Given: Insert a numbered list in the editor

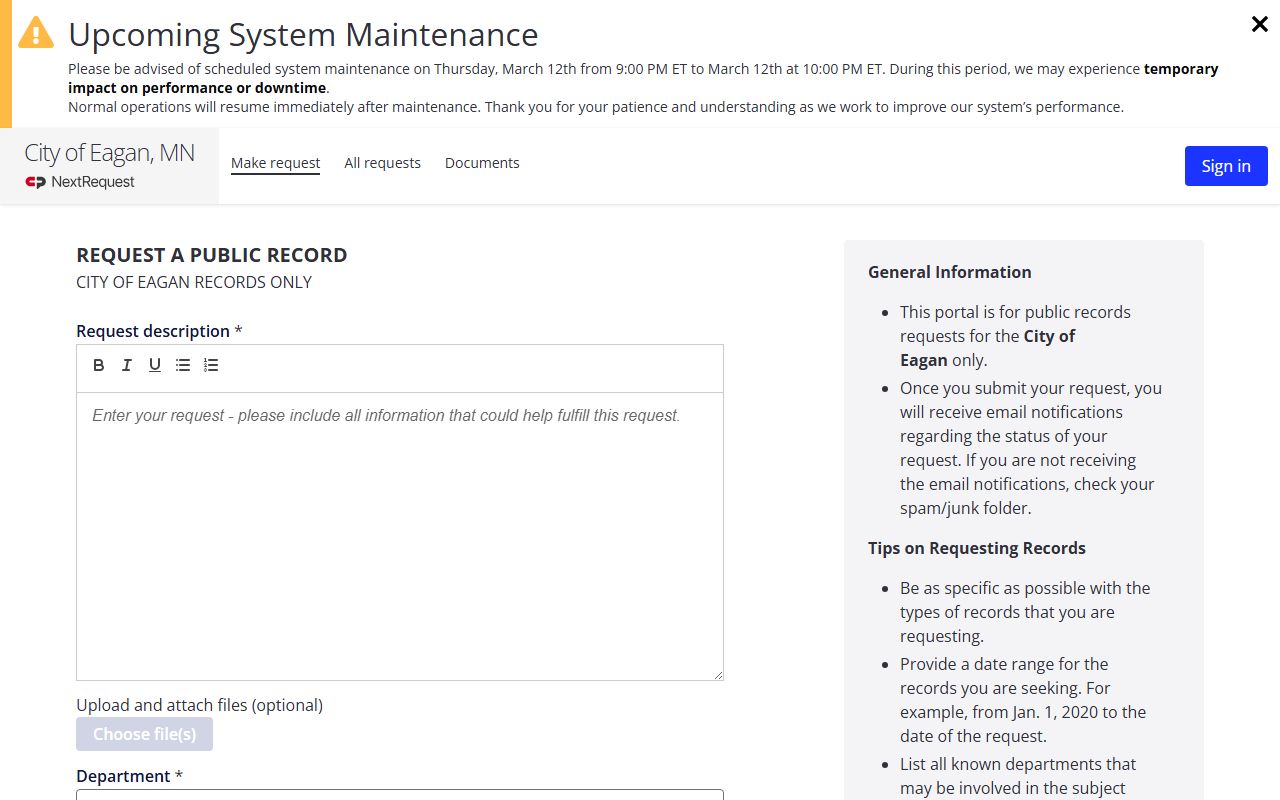Looking at the screenshot, I should coord(211,365).
